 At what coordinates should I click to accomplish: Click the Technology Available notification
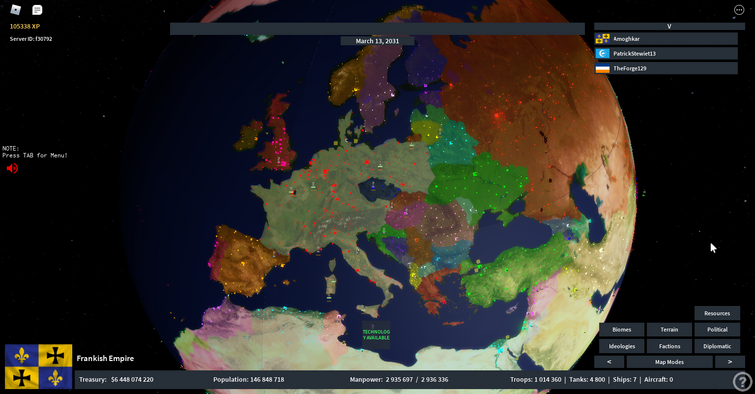pos(376,333)
